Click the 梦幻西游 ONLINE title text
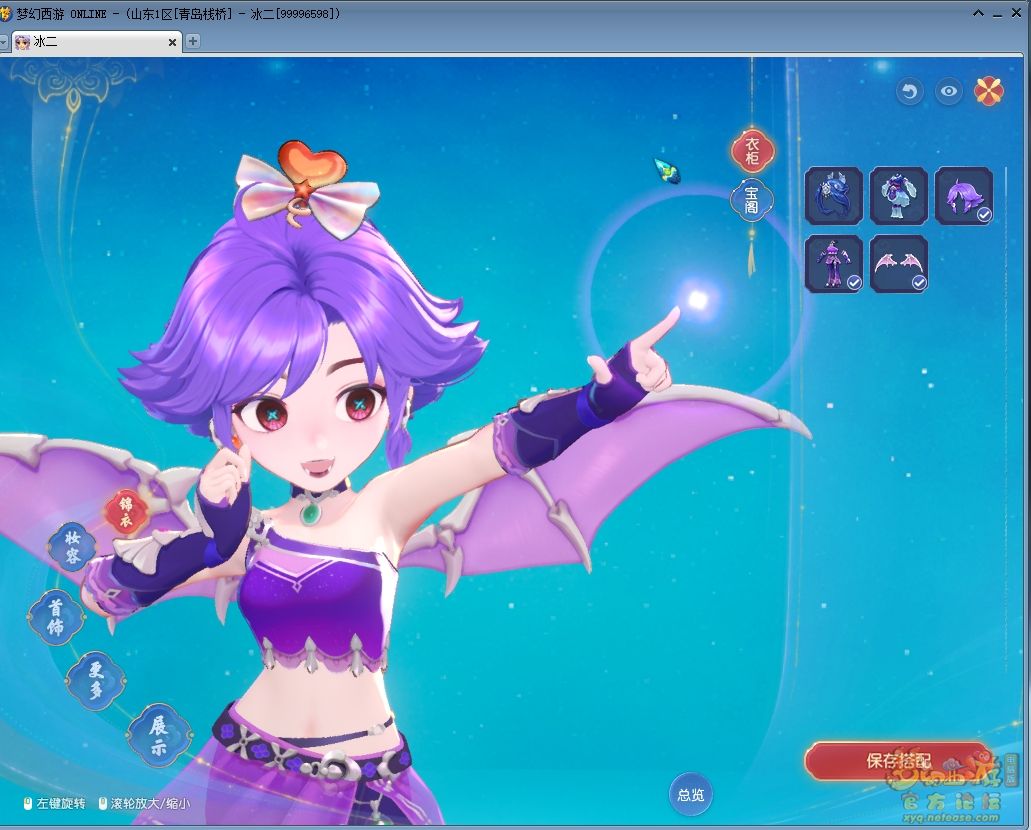Image resolution: width=1031 pixels, height=830 pixels. click(x=61, y=14)
